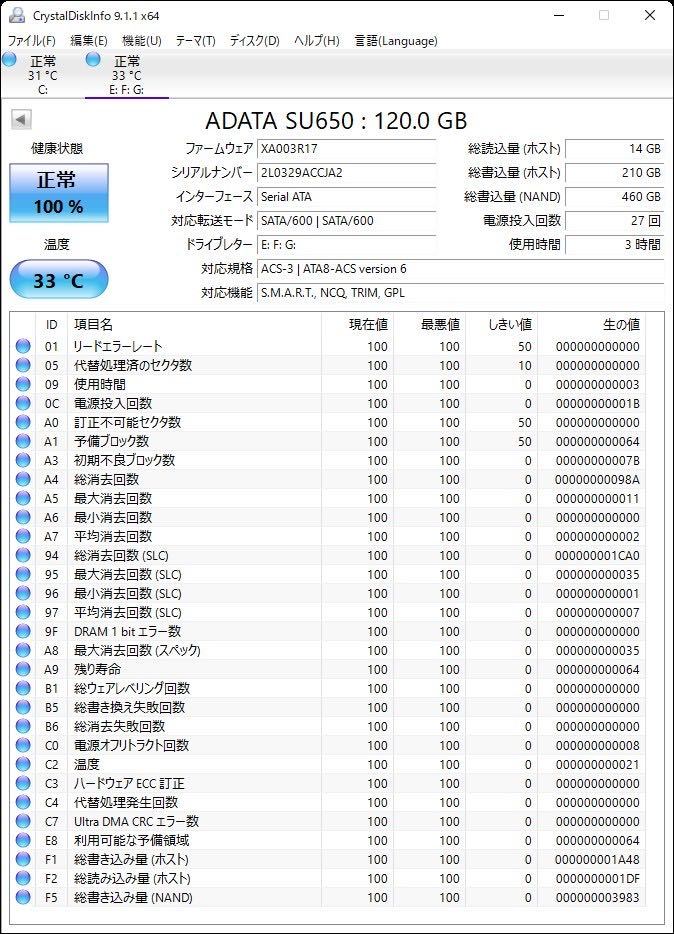Click the status orb in row 94 総消去回数 (SLC)
Screen dimensions: 674x934
click(x=23, y=555)
